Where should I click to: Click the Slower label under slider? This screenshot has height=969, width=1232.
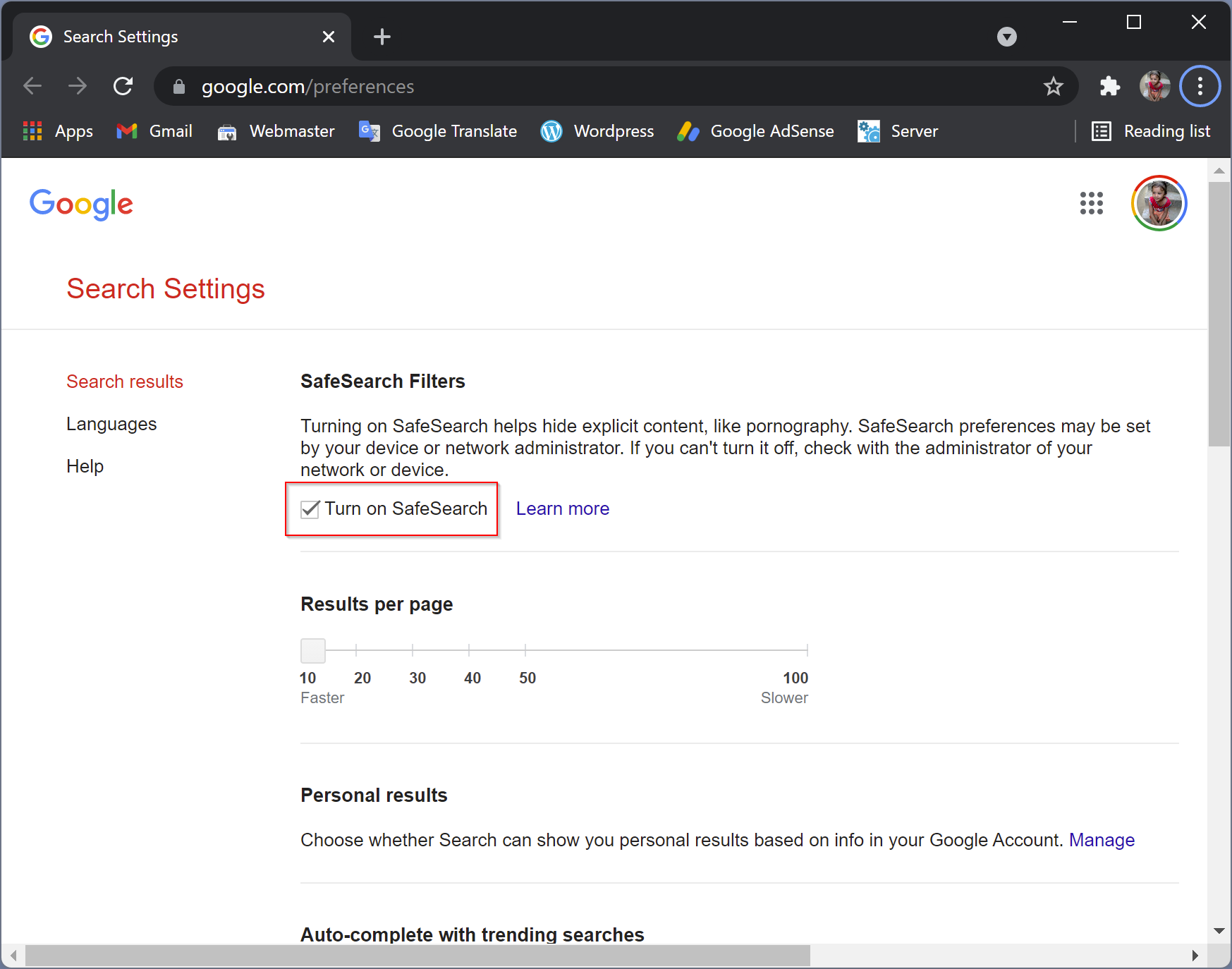coord(784,698)
